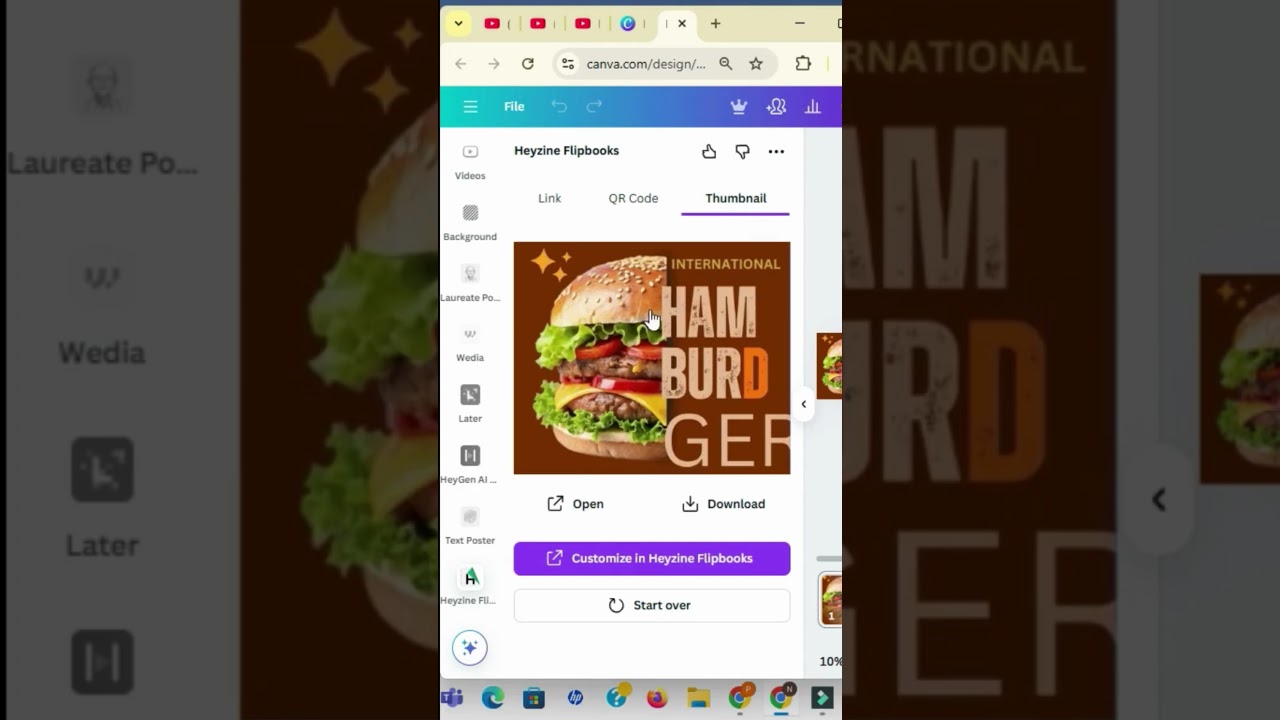Open Filmora from taskbar

pyautogui.click(x=822, y=698)
